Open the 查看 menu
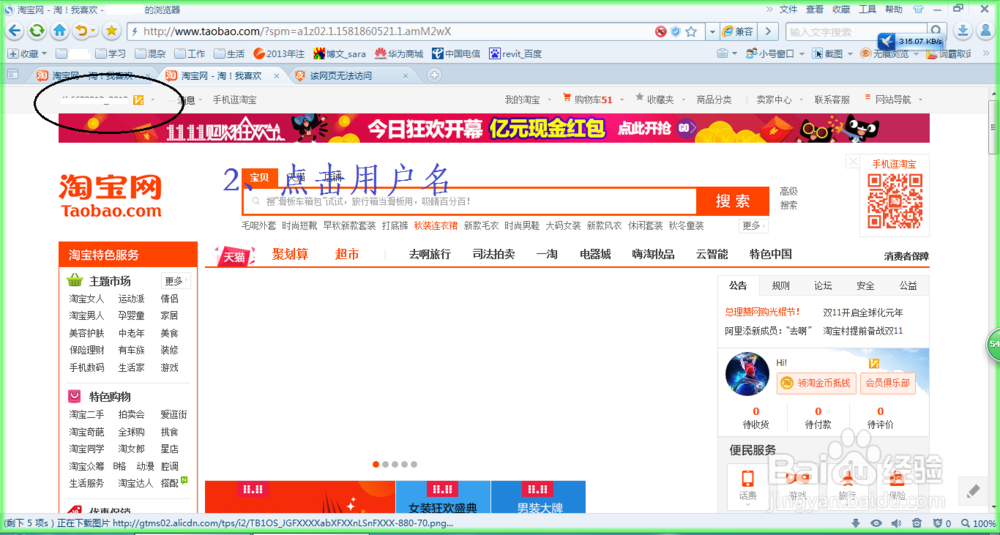The width and height of the screenshot is (1000, 535). coord(814,9)
